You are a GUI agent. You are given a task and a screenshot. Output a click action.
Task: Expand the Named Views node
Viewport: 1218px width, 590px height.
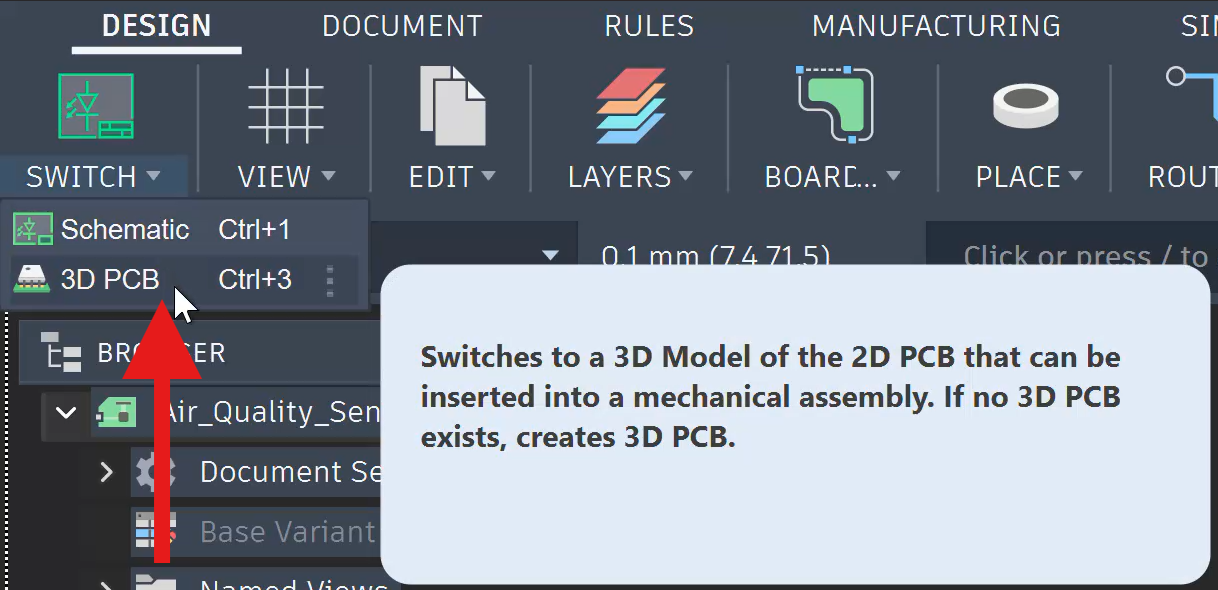(107, 586)
